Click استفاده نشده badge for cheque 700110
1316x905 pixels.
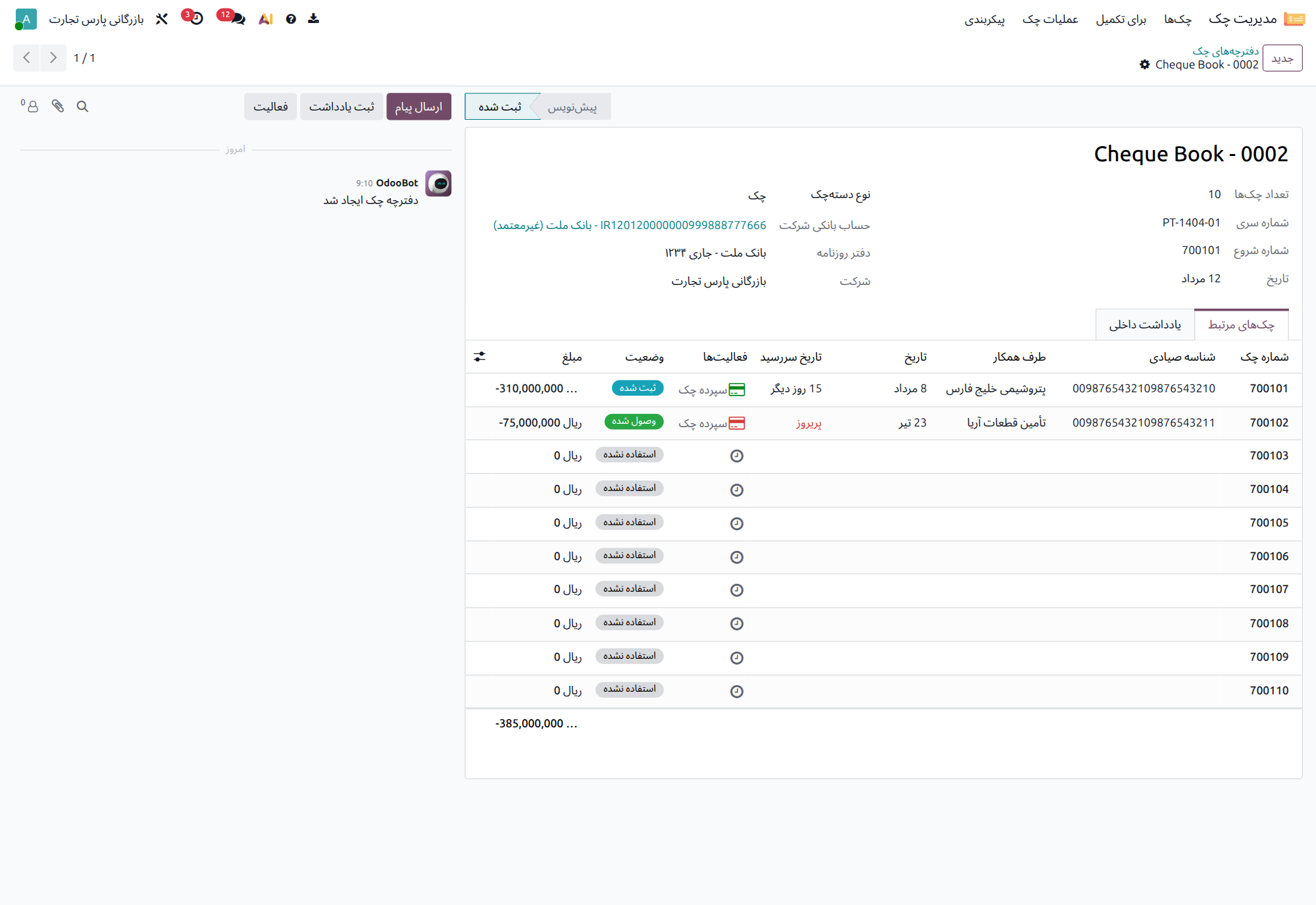pos(630,689)
